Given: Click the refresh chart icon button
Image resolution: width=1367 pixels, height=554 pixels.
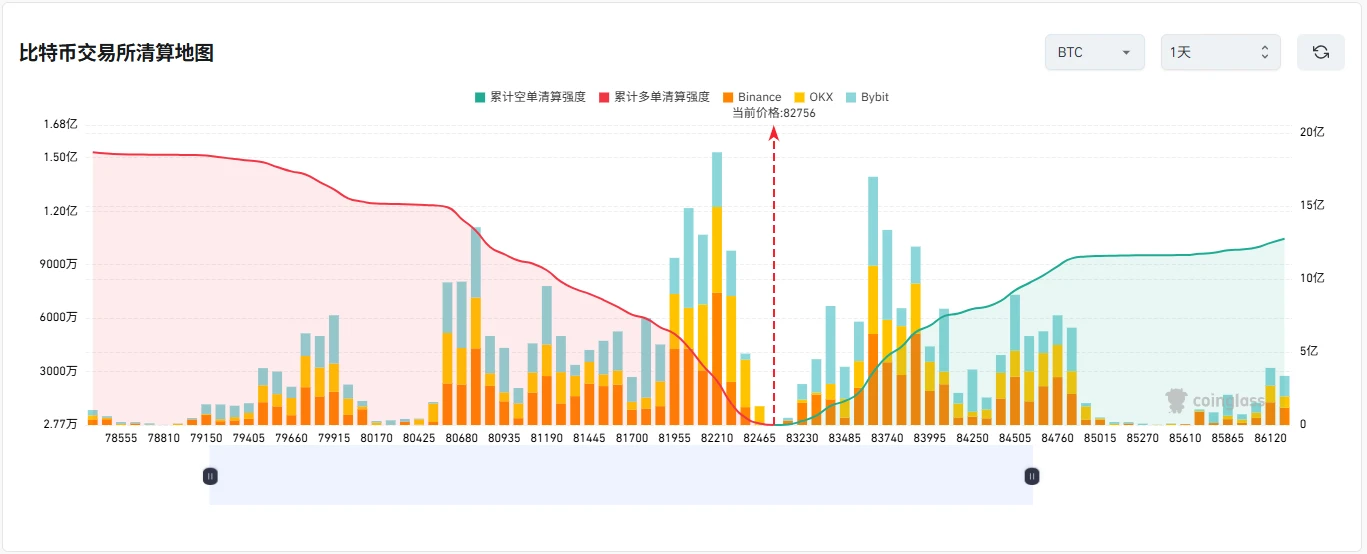Looking at the screenshot, I should pos(1320,52).
